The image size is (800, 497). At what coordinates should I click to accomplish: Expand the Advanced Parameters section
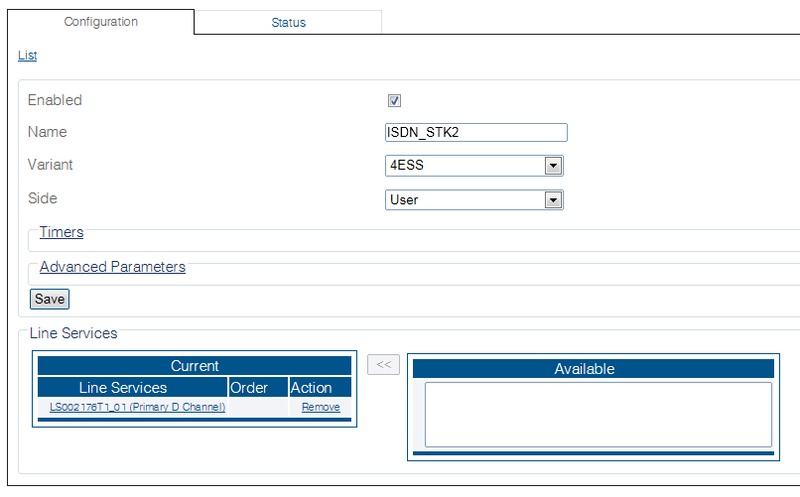click(112, 267)
